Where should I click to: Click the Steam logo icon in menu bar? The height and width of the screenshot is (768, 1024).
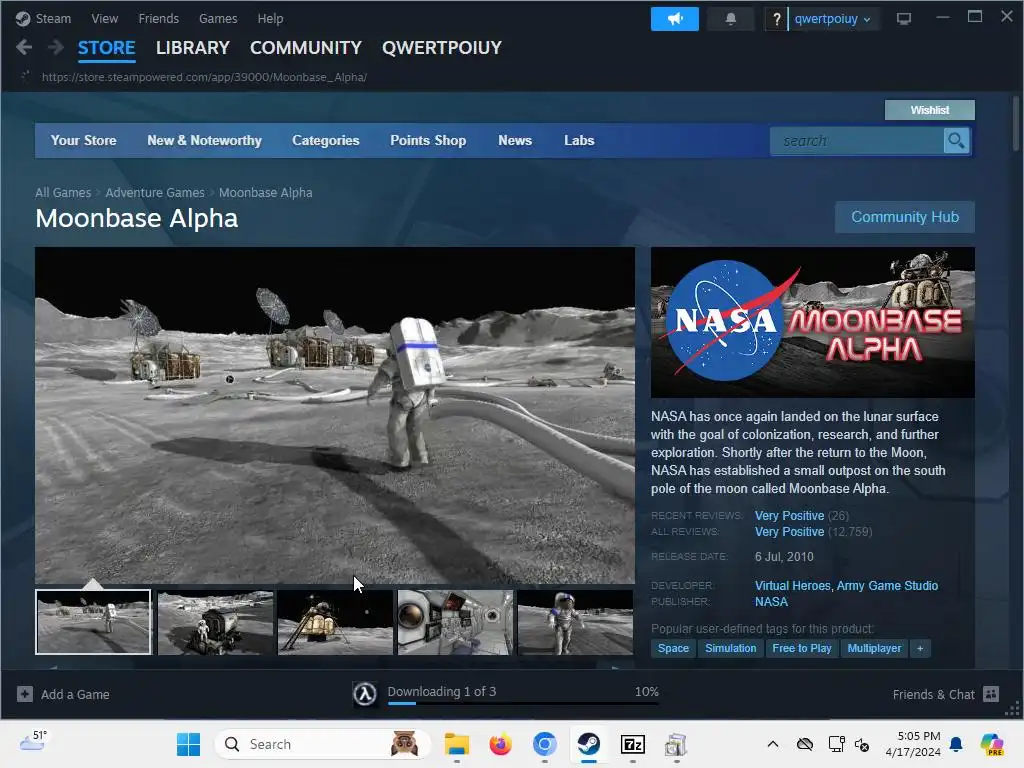23,19
